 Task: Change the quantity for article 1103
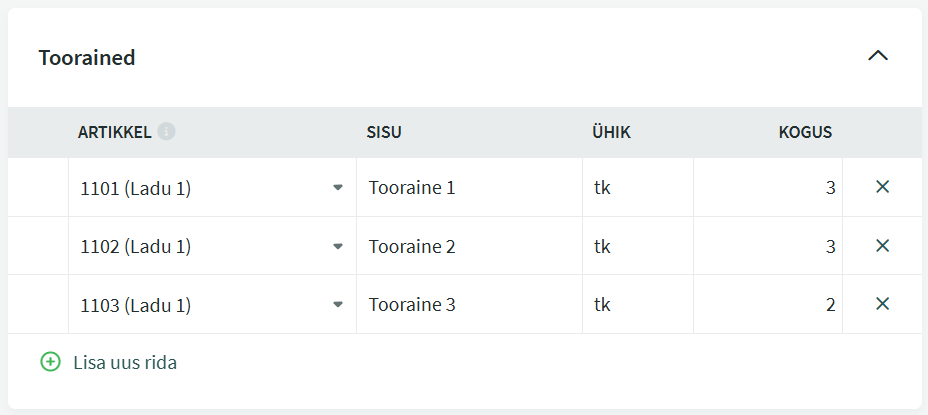click(x=768, y=305)
